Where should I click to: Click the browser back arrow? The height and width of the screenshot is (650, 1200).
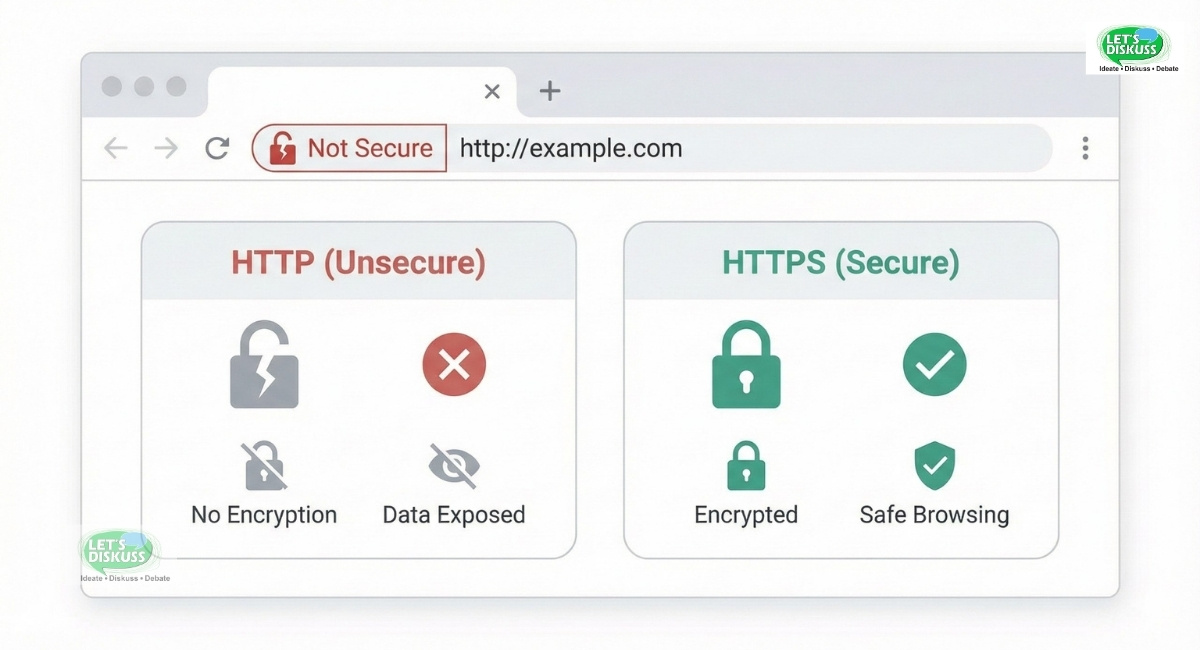[116, 149]
